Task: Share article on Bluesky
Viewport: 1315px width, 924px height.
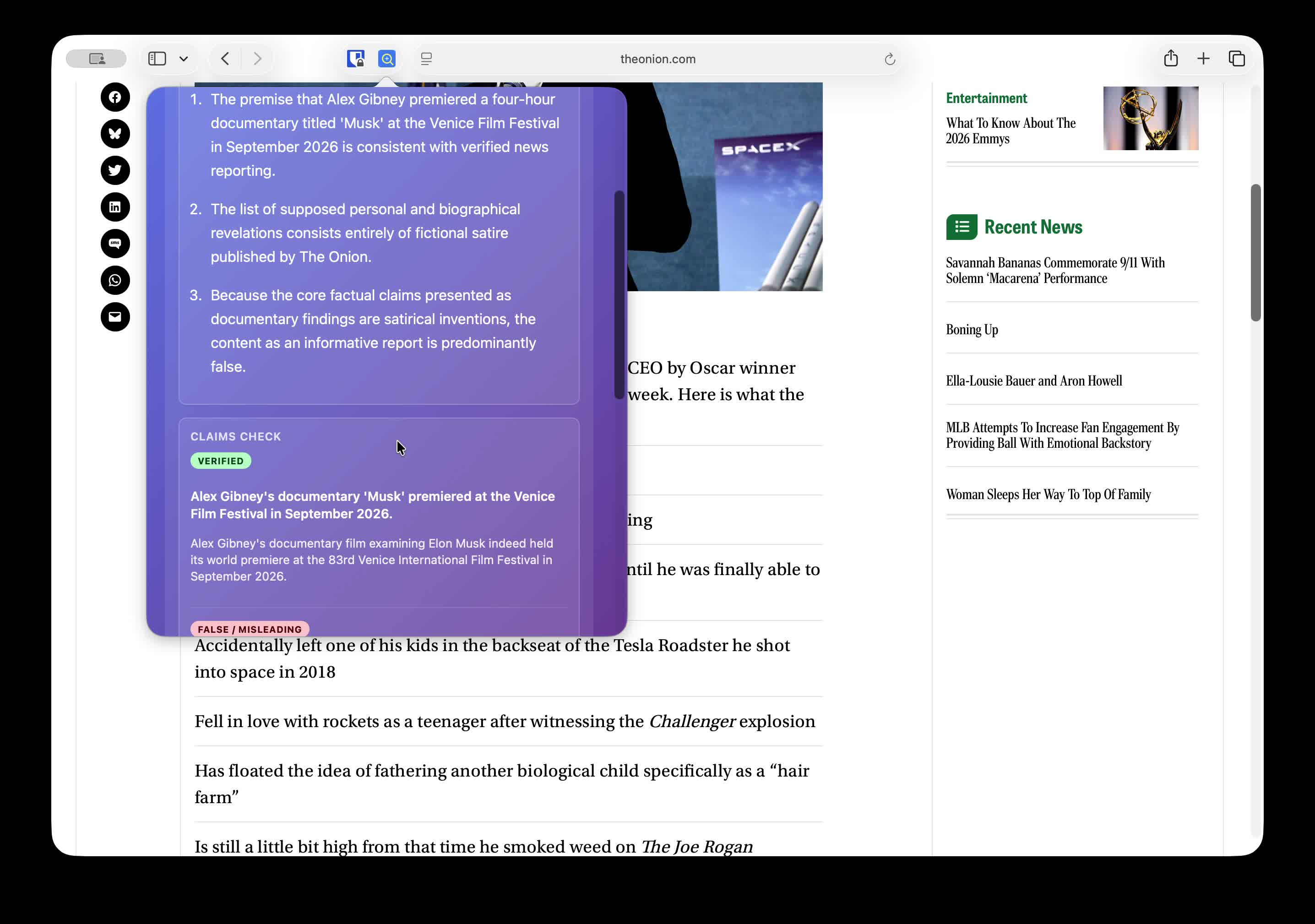Action: pos(115,134)
